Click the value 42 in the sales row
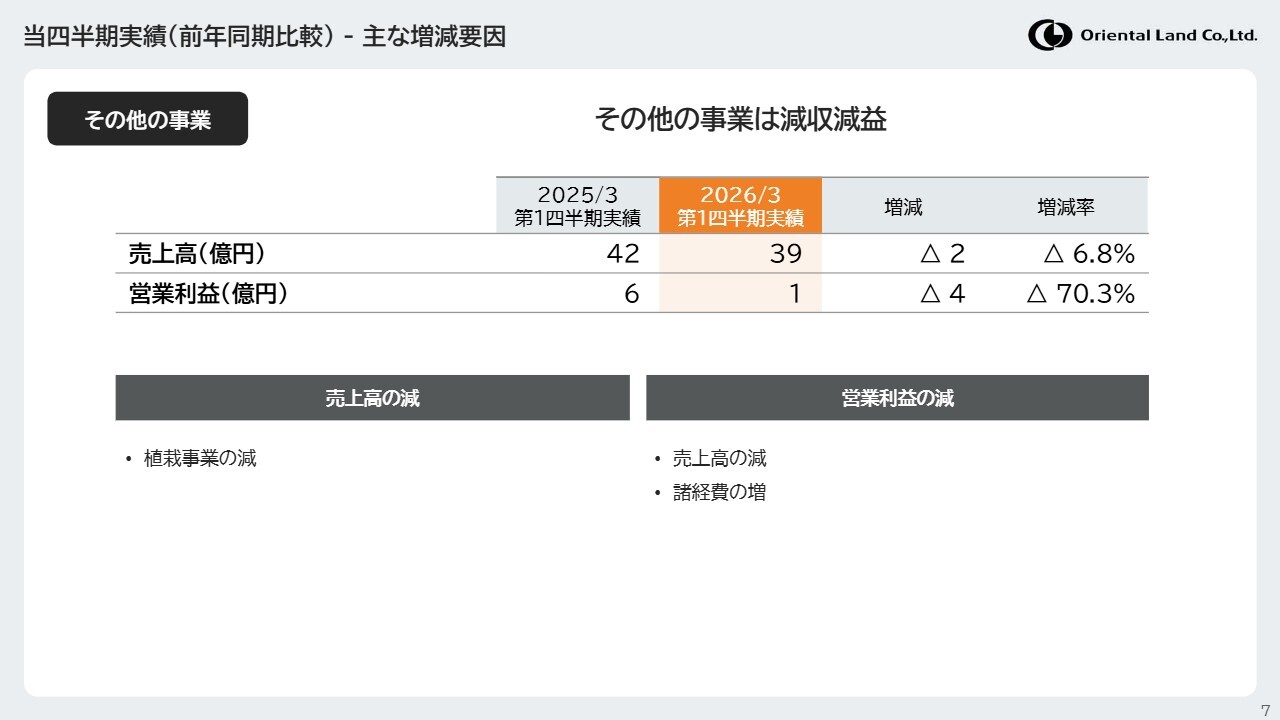1280x720 pixels. pyautogui.click(x=622, y=254)
